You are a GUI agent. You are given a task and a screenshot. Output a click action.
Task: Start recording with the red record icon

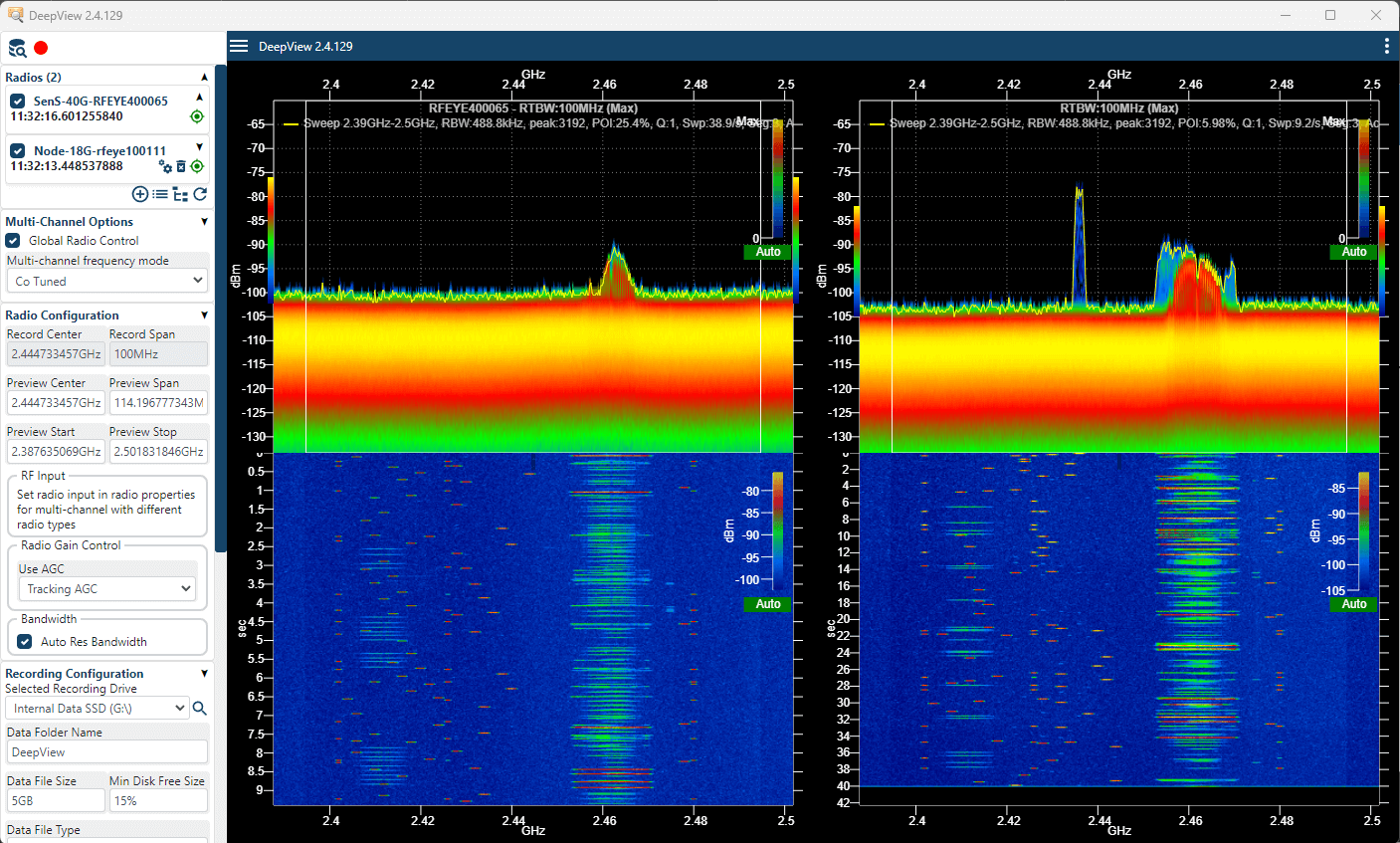pos(40,47)
